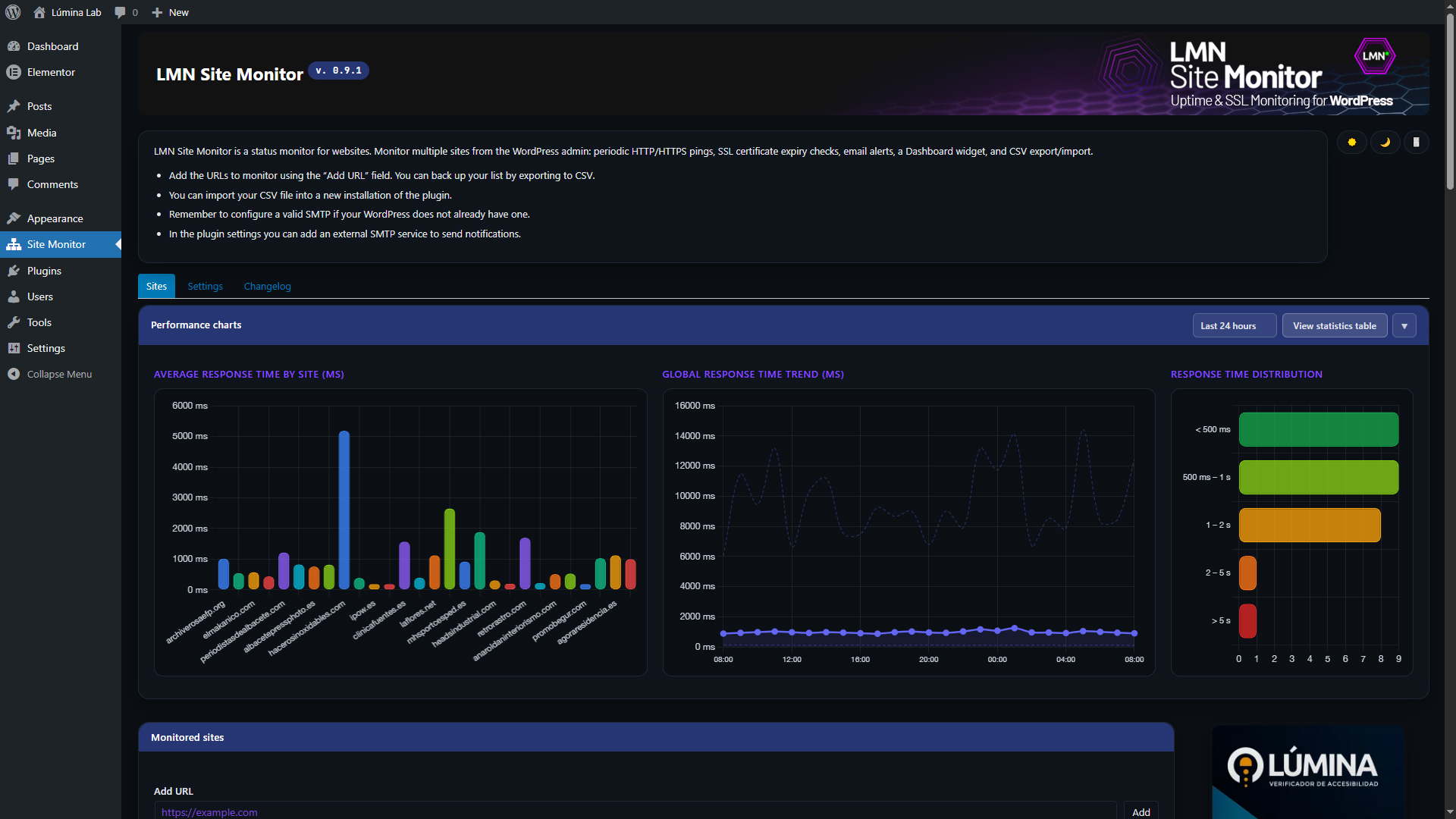Screen dimensions: 1456x819
Task: Enable dark mode with the moon icon
Action: click(1385, 142)
